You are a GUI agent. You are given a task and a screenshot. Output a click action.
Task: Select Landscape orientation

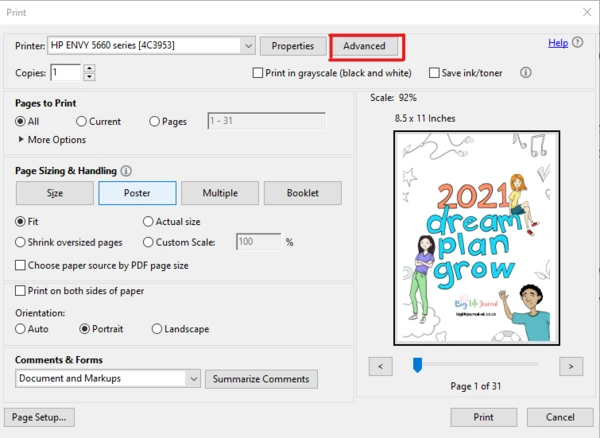tap(157, 329)
